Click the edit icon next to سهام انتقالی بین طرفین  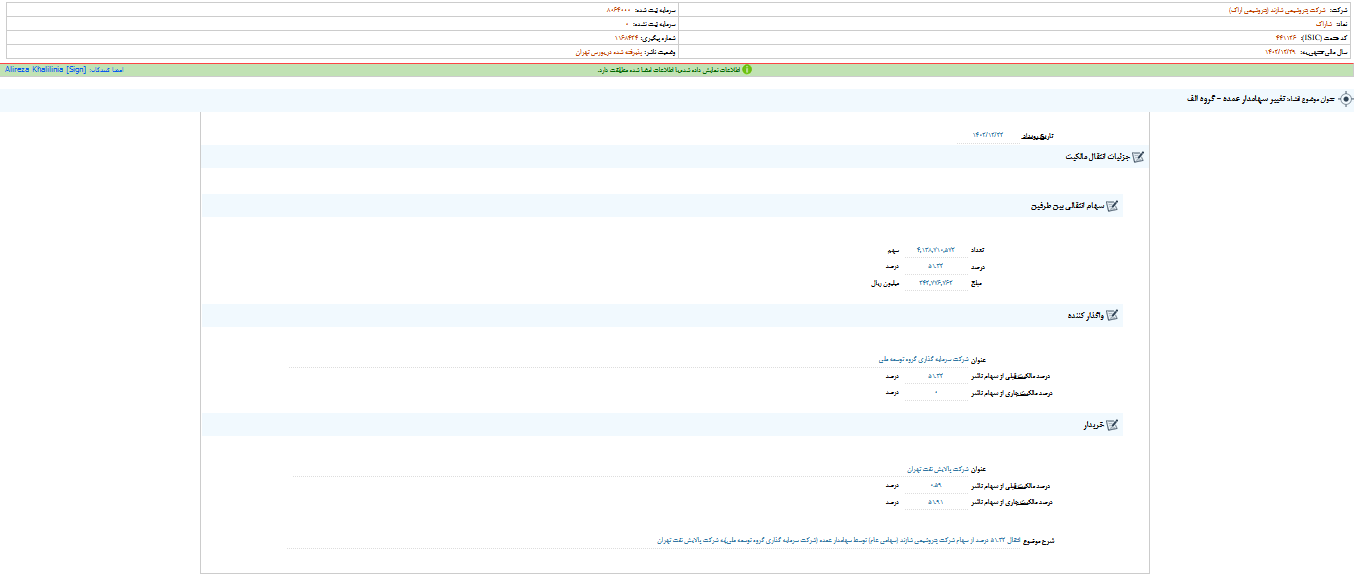[x=1111, y=206]
